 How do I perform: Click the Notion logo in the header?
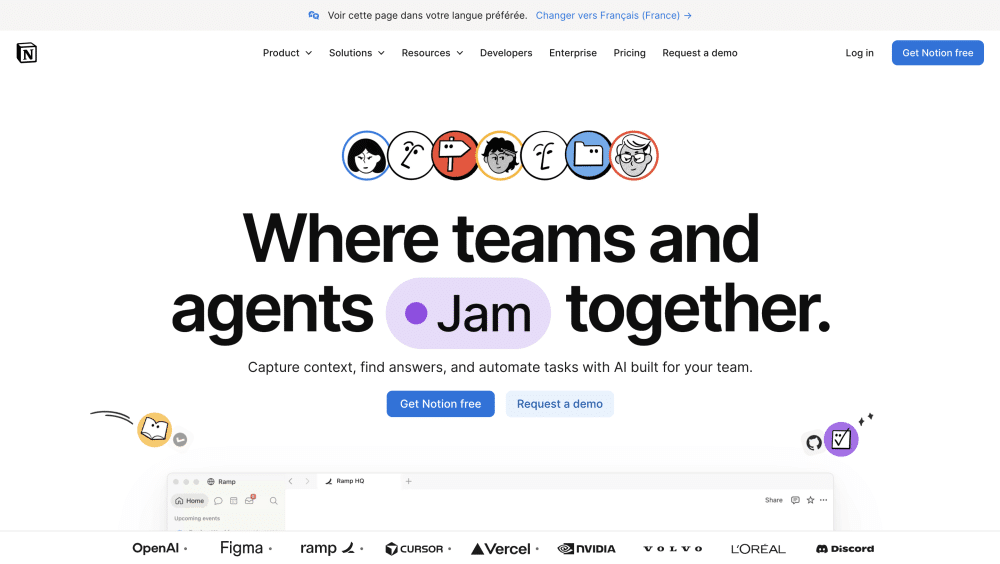pos(27,53)
